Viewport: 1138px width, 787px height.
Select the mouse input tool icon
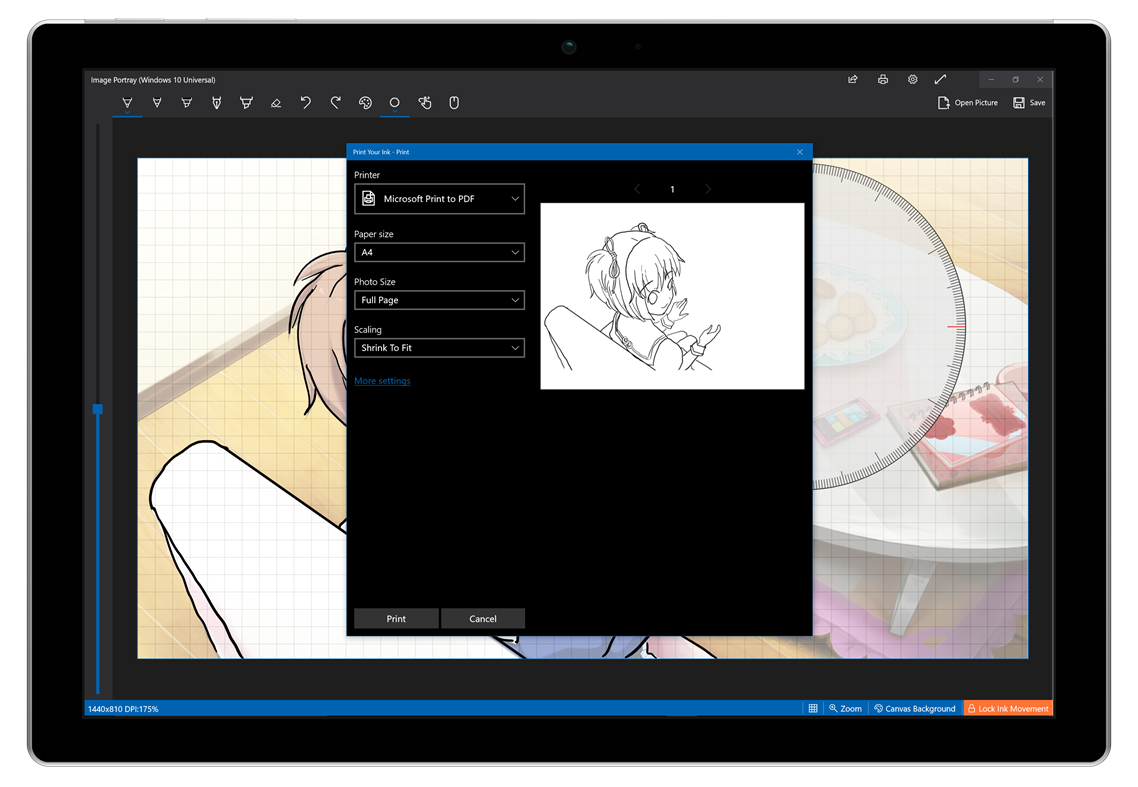click(454, 102)
